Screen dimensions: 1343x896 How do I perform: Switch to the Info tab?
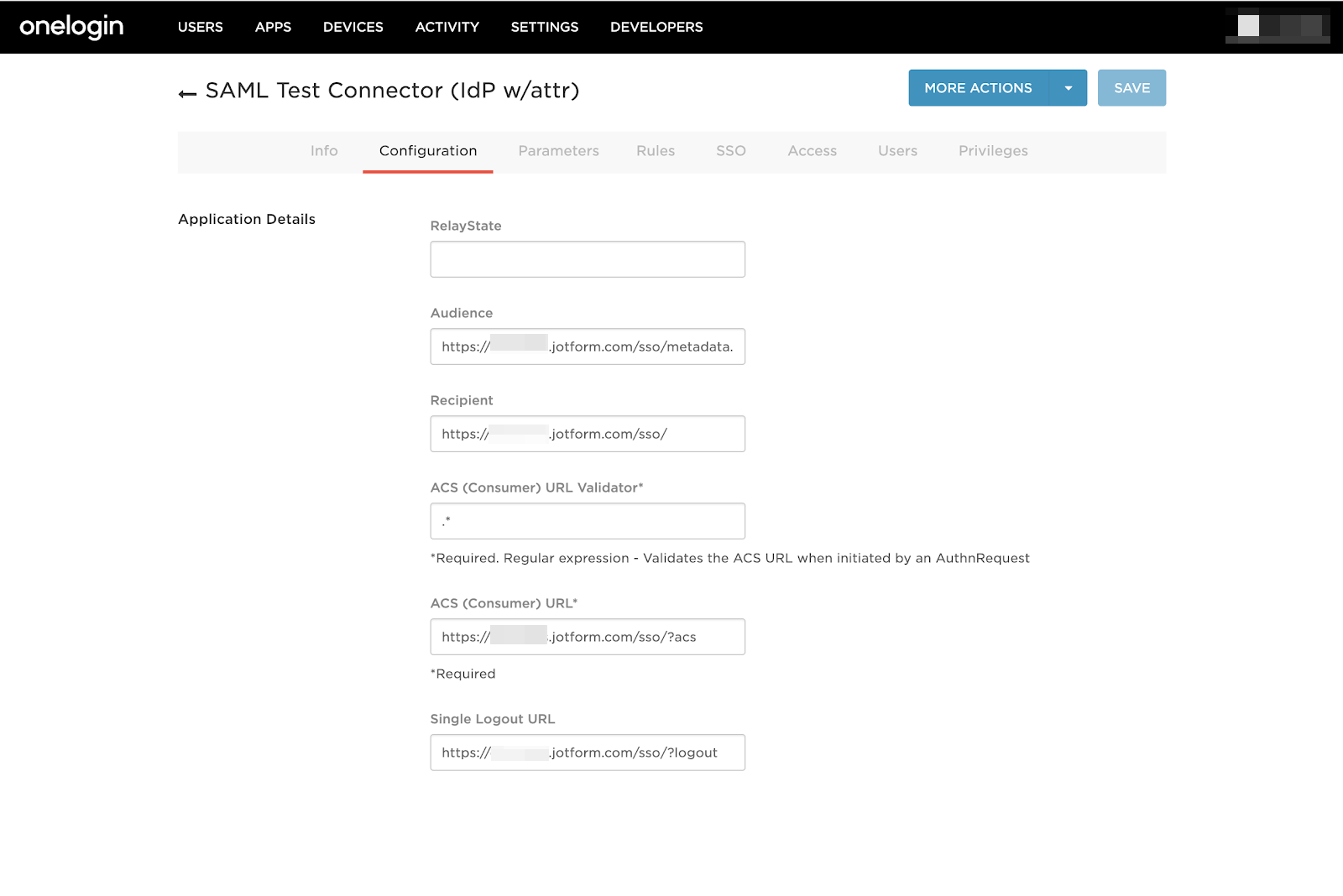(324, 151)
